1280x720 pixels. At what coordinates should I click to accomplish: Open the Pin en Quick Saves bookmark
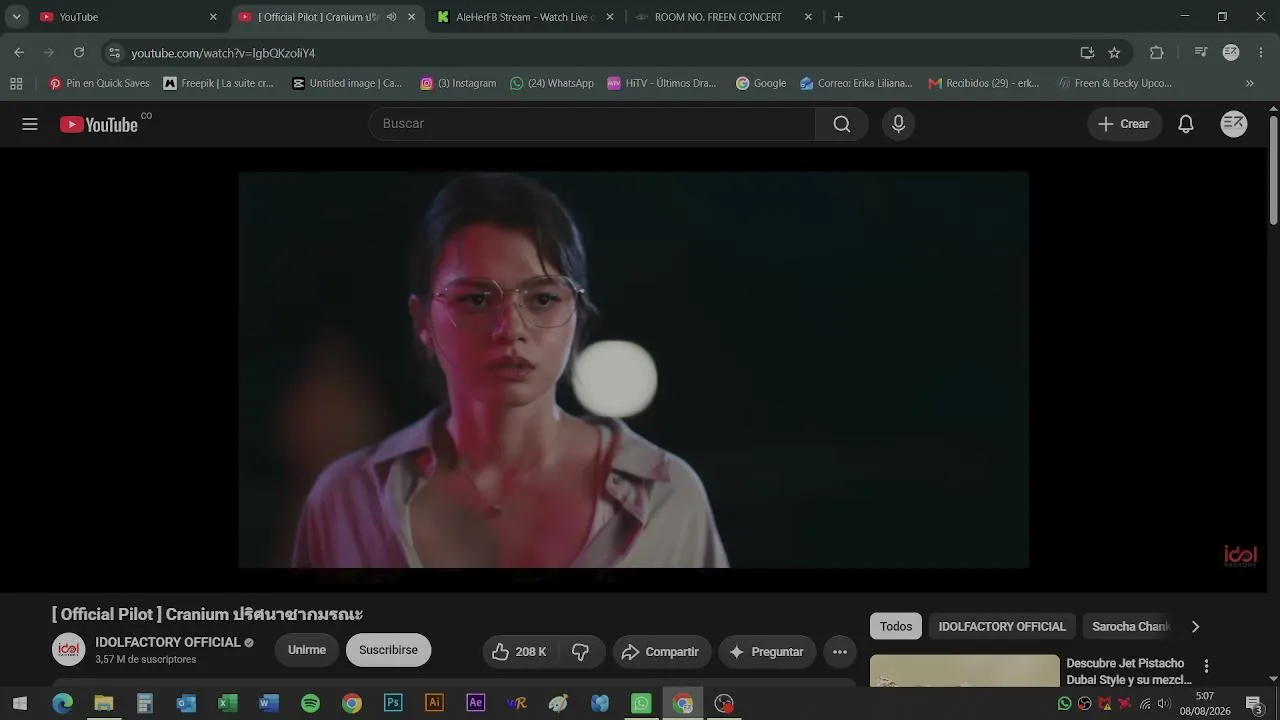point(99,83)
